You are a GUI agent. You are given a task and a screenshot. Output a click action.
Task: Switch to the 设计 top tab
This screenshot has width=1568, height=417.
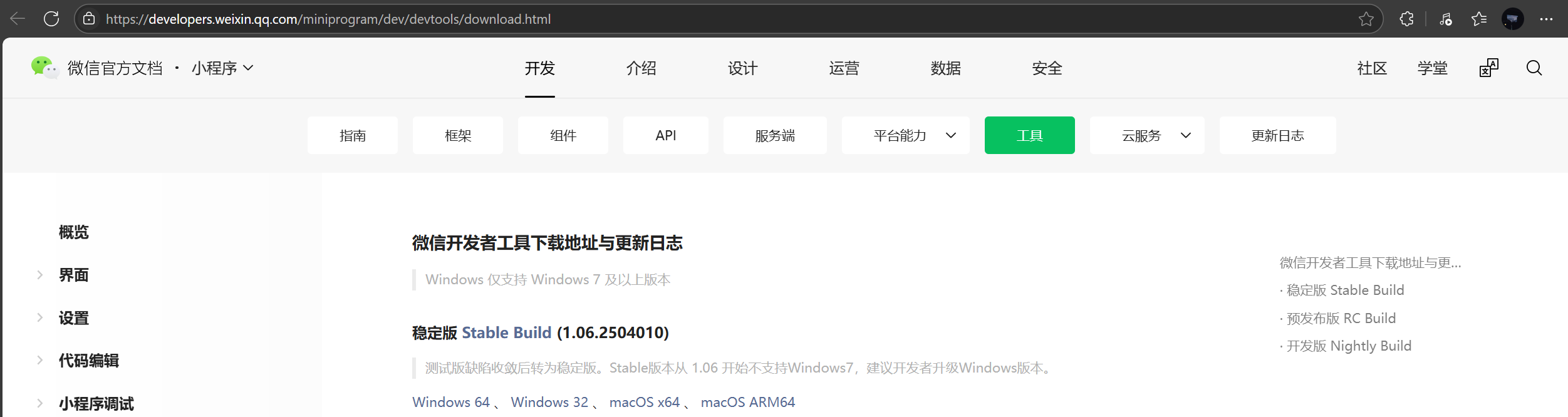click(742, 68)
